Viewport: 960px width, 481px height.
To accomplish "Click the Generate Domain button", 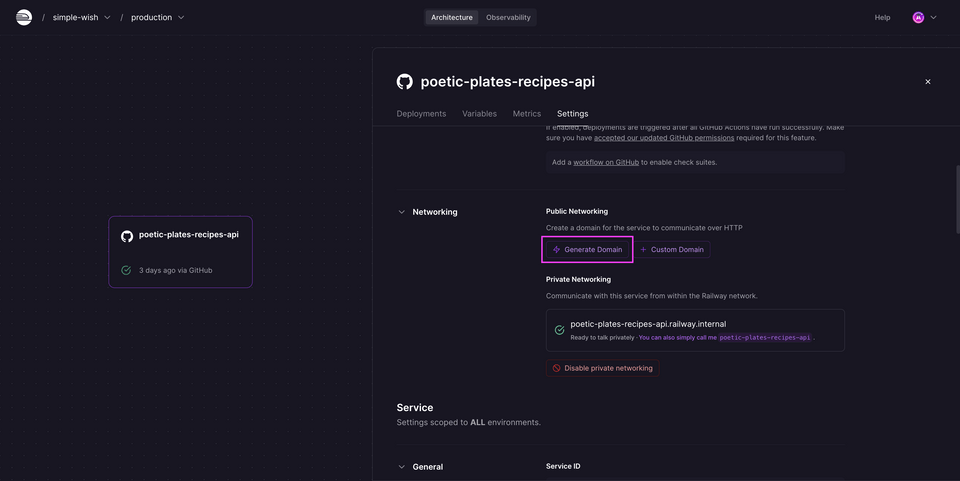I will pos(587,250).
